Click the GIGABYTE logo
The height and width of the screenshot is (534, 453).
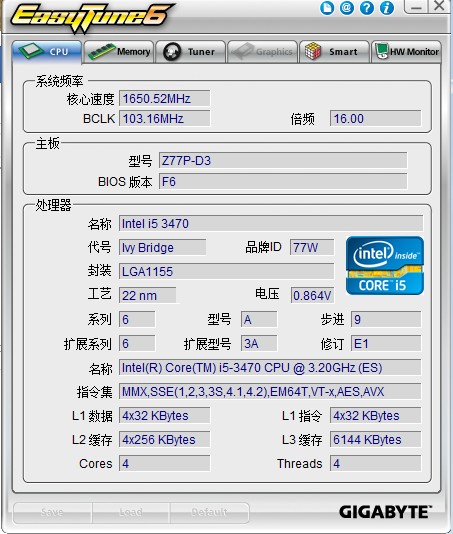pyautogui.click(x=385, y=512)
